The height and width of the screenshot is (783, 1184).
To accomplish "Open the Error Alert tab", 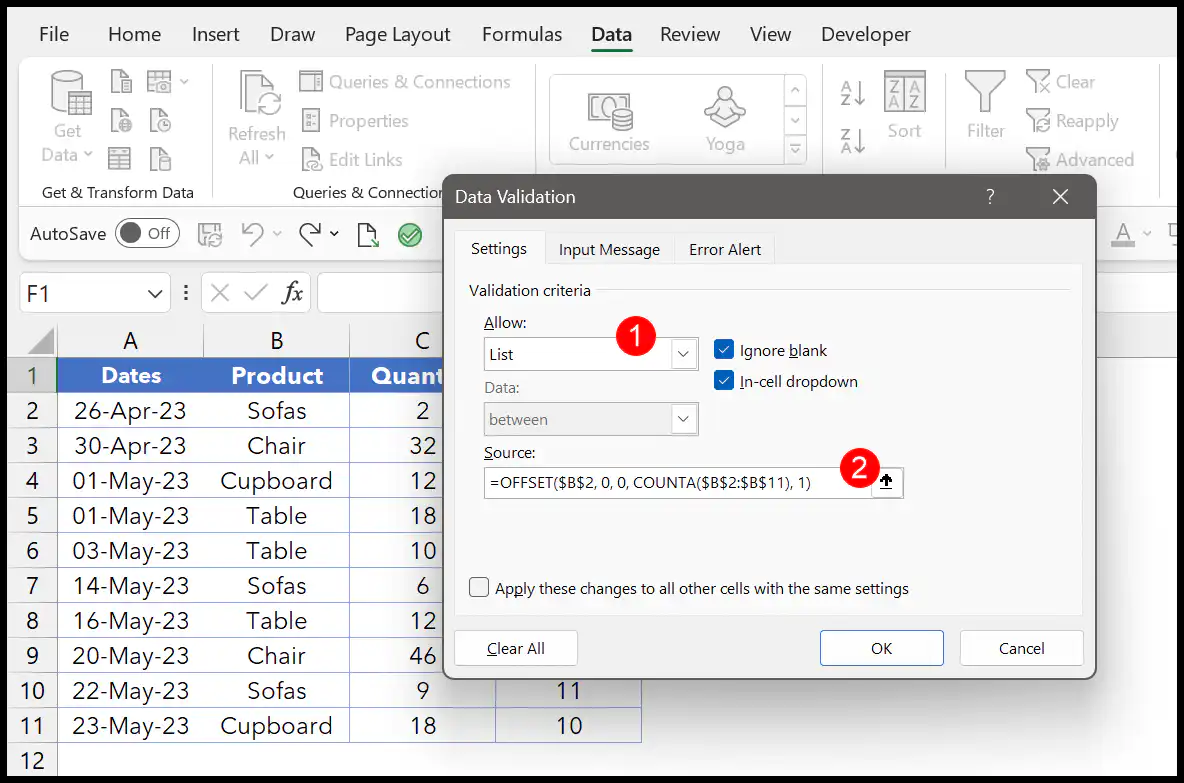I will [x=725, y=249].
